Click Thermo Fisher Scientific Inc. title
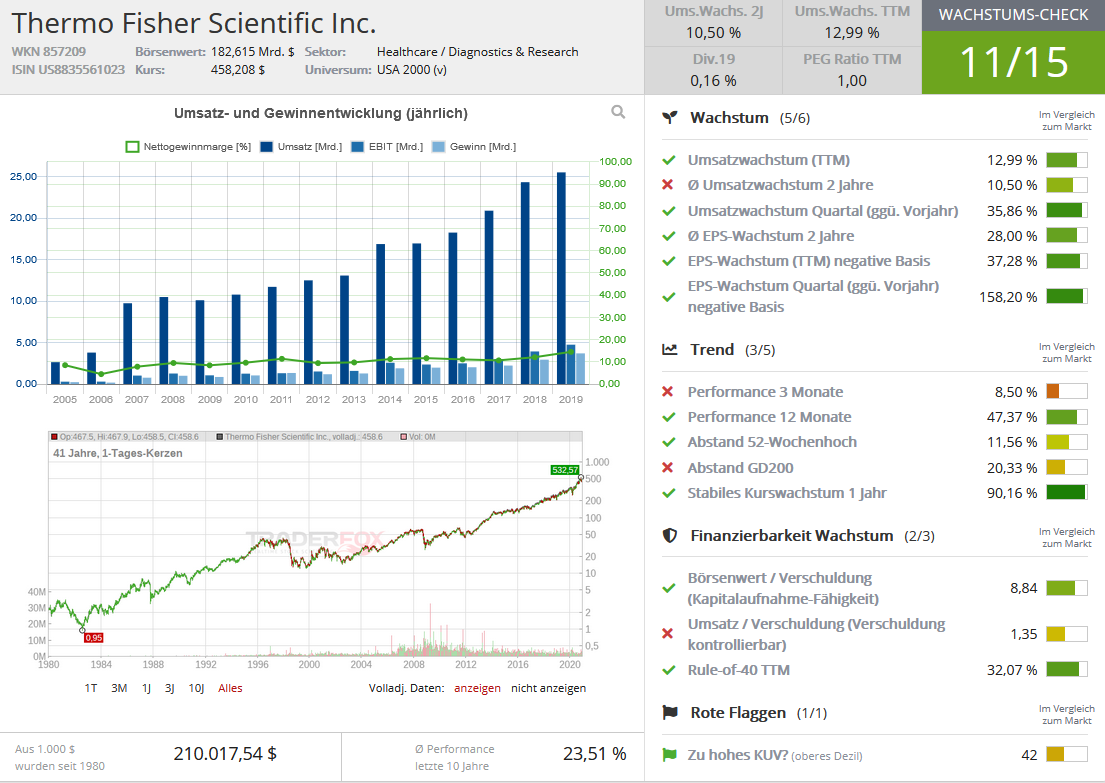Screen dimensions: 1105x783 [x=194, y=23]
